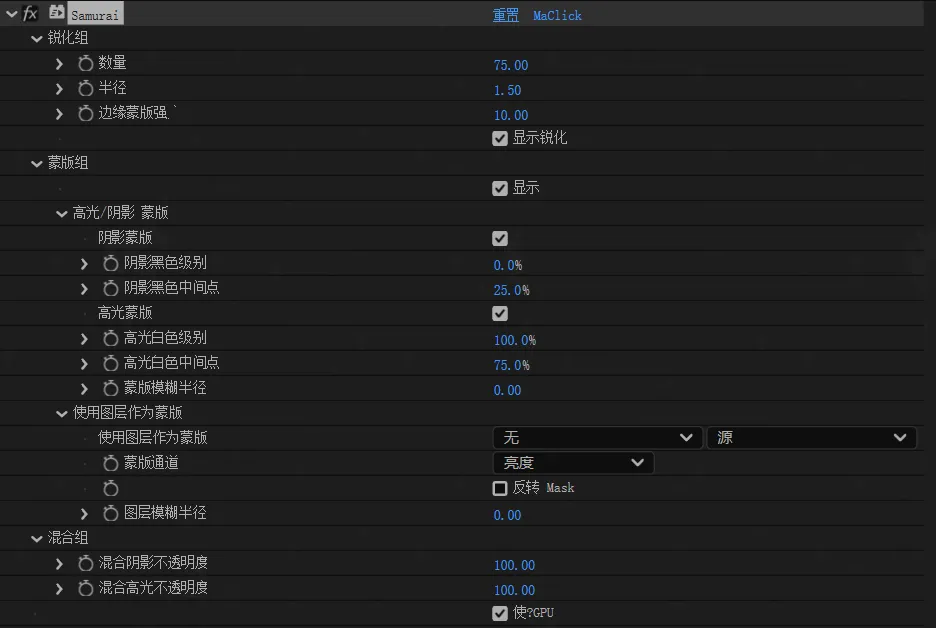
Task: Collapse the 高光/阴影 蒙版 section
Action: click(62, 213)
